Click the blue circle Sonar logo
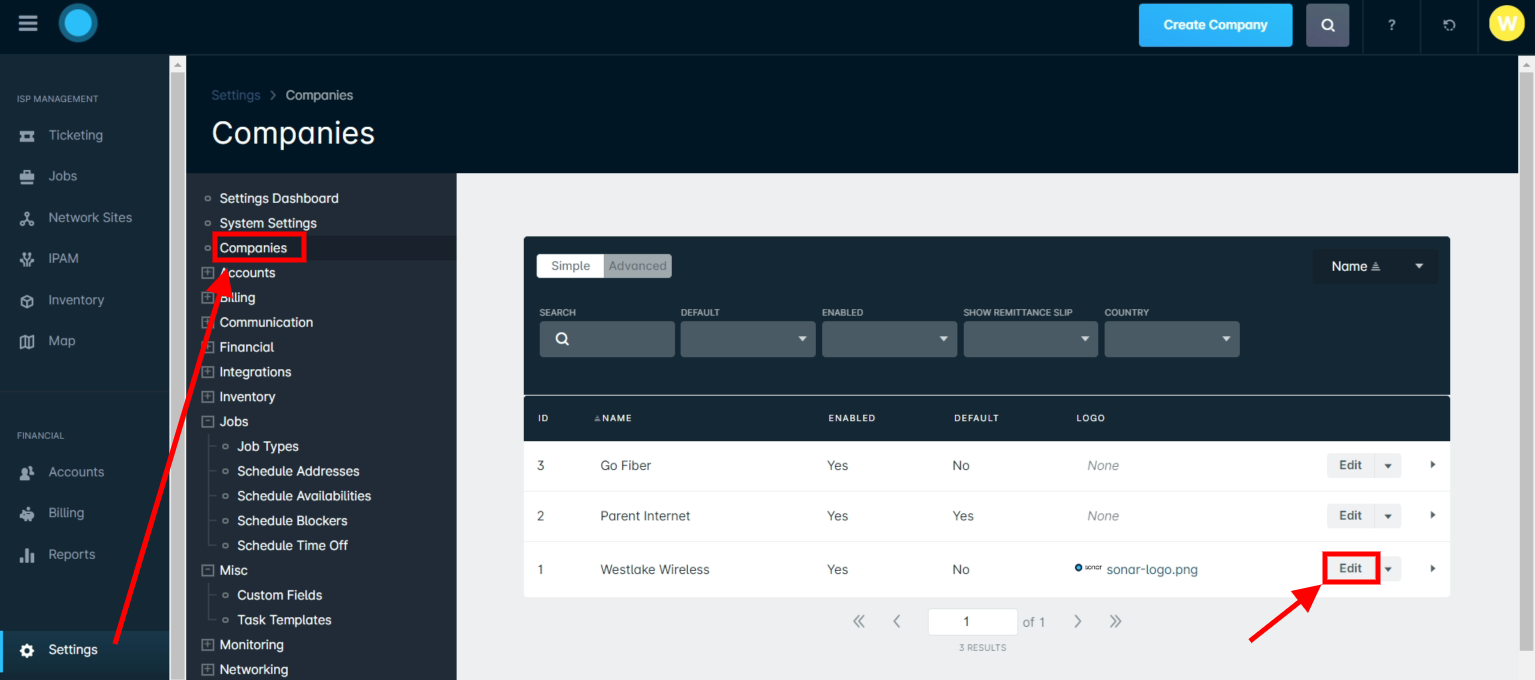The image size is (1535, 680). pos(78,23)
